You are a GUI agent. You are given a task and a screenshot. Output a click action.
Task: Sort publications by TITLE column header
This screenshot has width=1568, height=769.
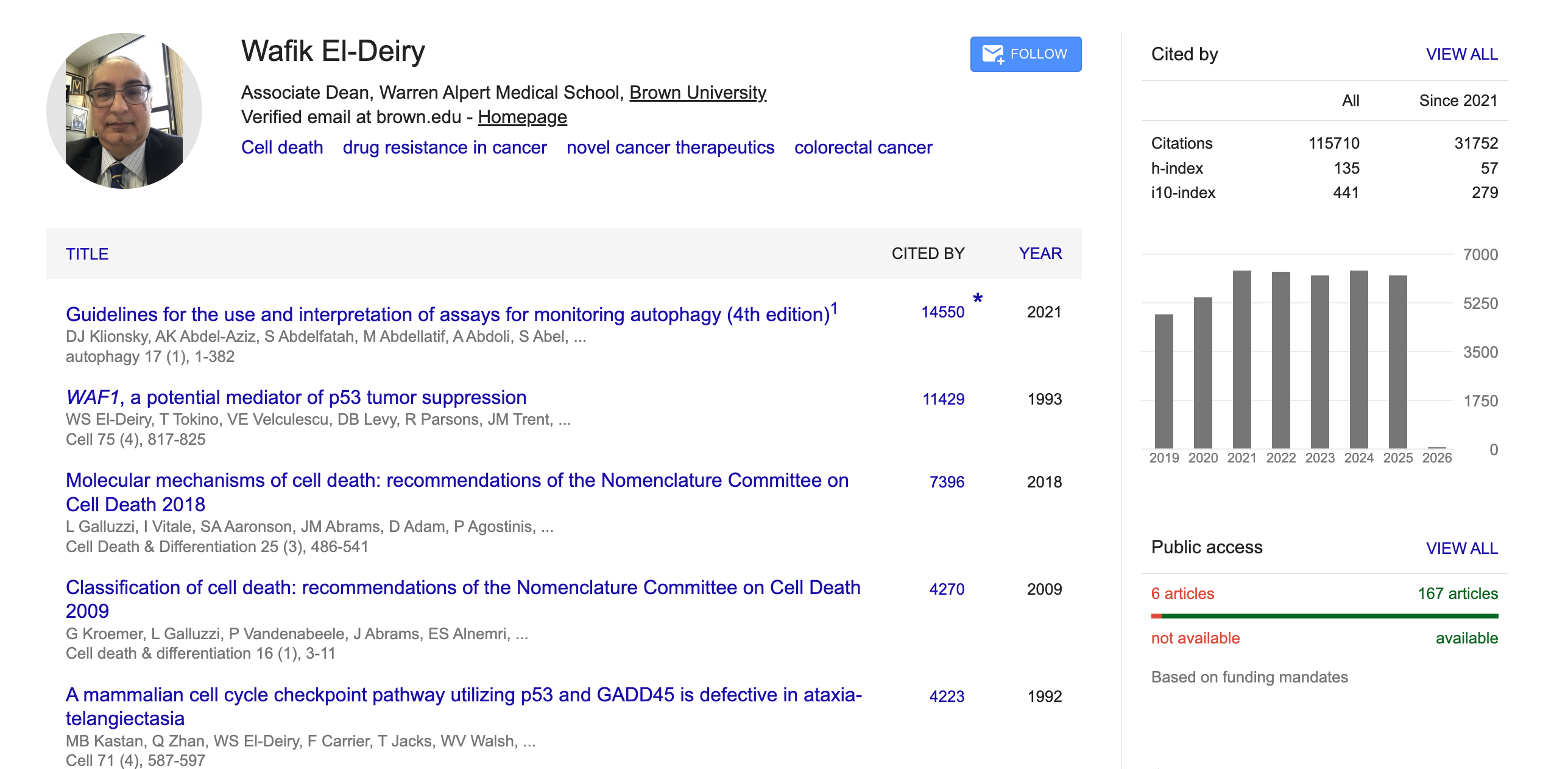tap(87, 254)
